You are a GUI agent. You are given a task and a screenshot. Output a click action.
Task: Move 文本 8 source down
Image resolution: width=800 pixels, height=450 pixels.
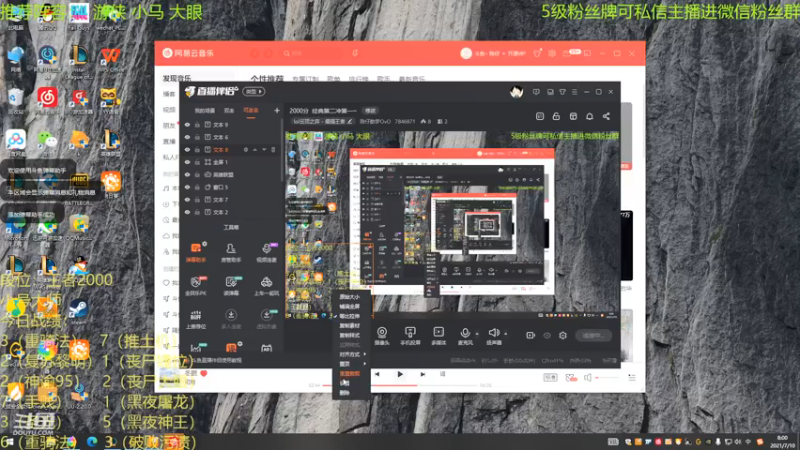[x=264, y=149]
